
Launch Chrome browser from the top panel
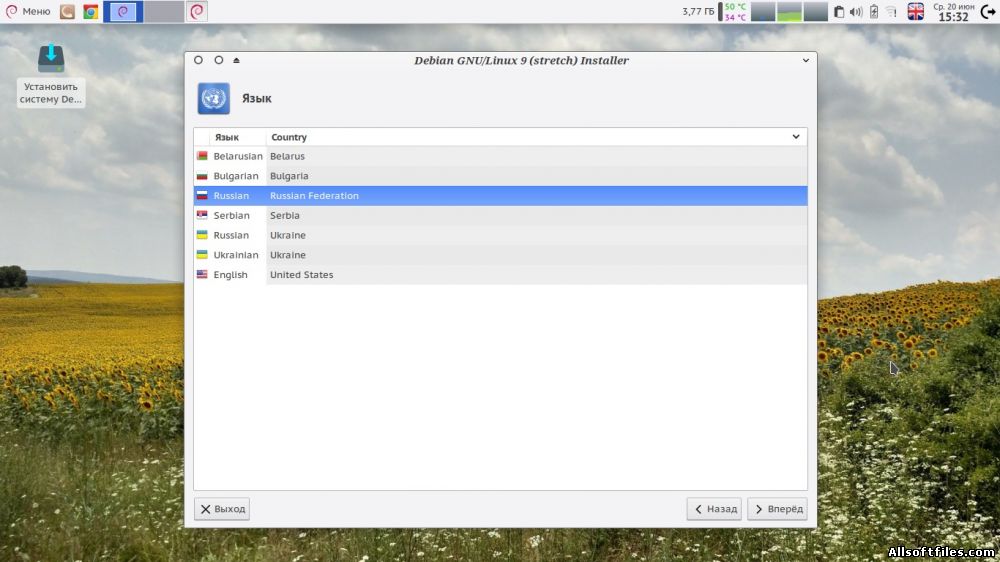[91, 11]
